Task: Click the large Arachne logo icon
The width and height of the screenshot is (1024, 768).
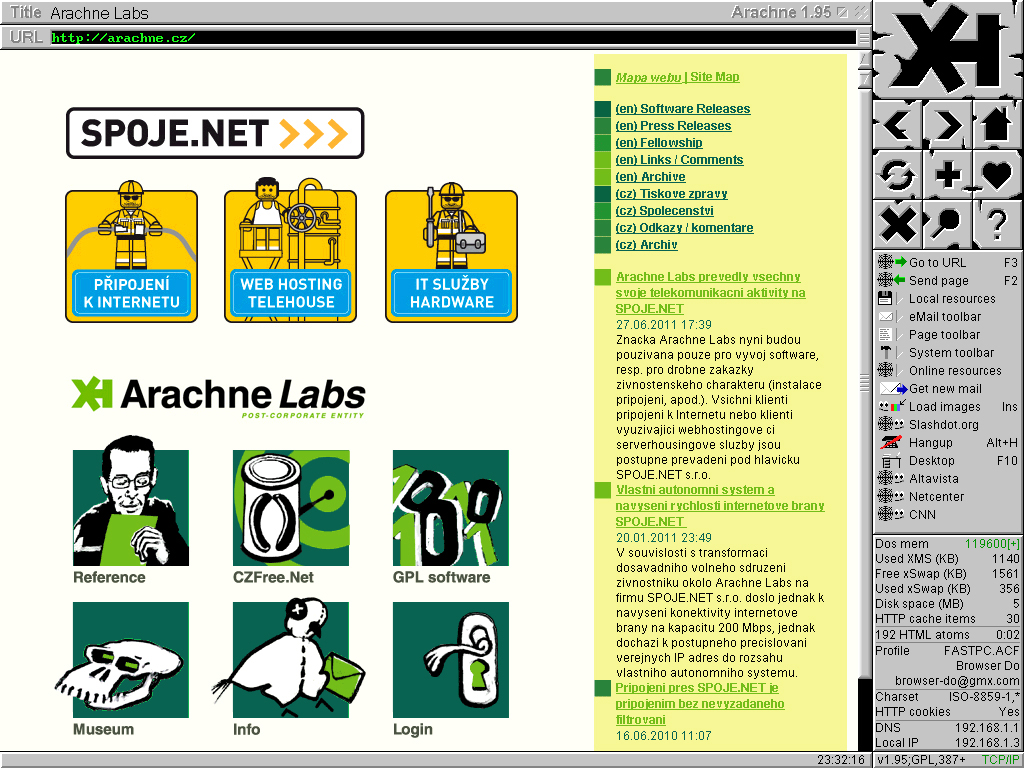Action: (948, 49)
